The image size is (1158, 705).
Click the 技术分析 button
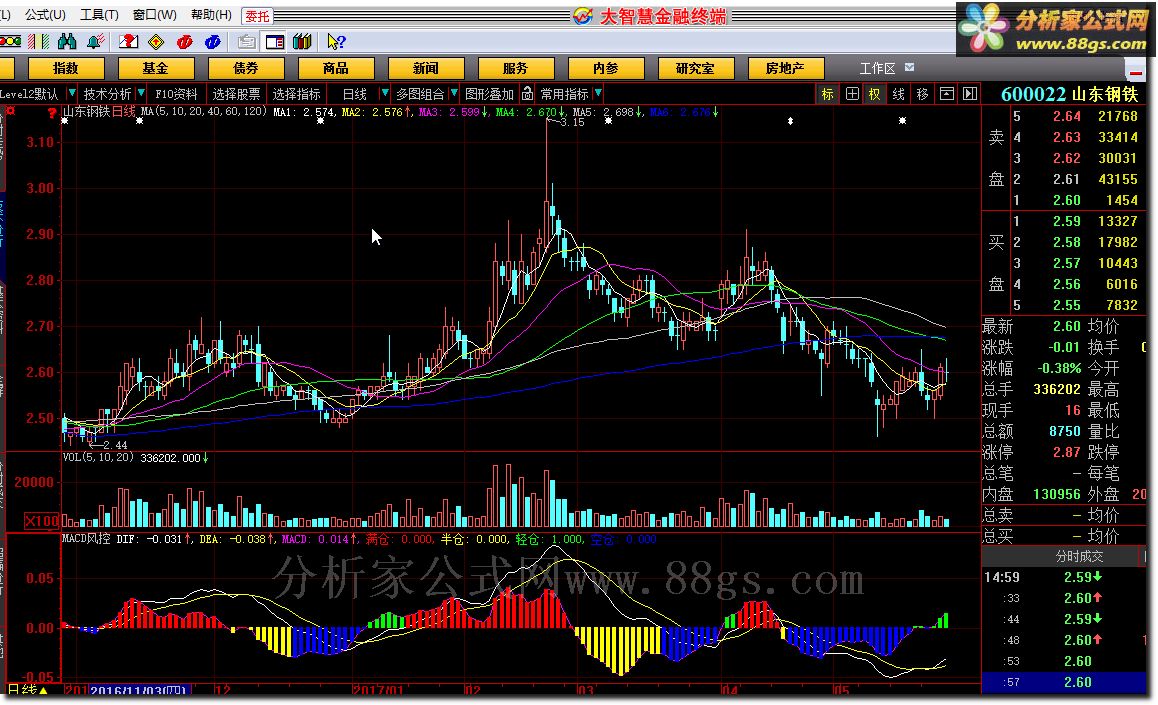(107, 94)
